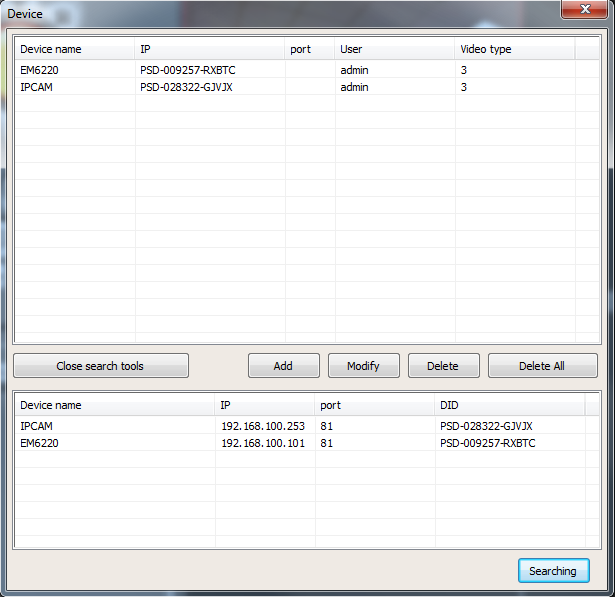Screen dimensions: 615x597
Task: Click Video type value 3 for EM6220
Action: tap(464, 70)
